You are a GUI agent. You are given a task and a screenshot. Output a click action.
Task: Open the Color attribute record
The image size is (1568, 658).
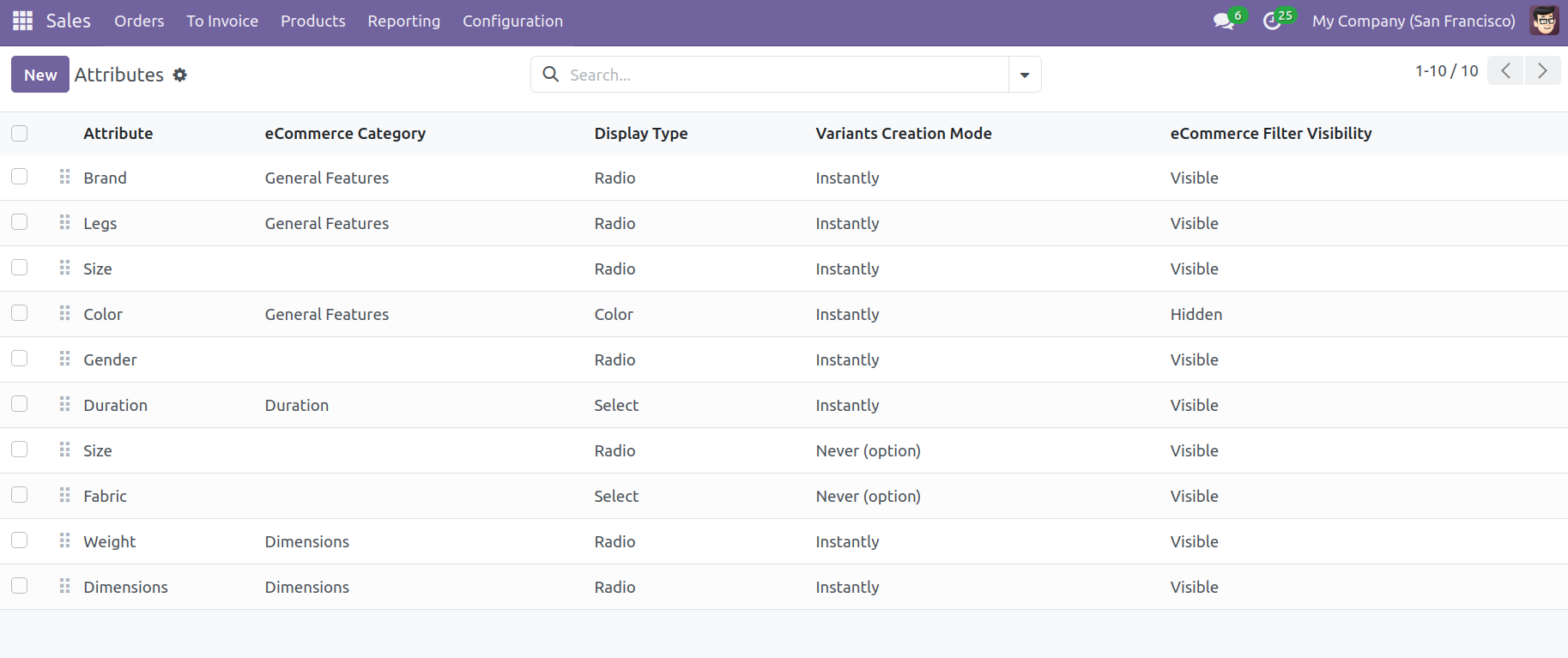click(x=103, y=314)
